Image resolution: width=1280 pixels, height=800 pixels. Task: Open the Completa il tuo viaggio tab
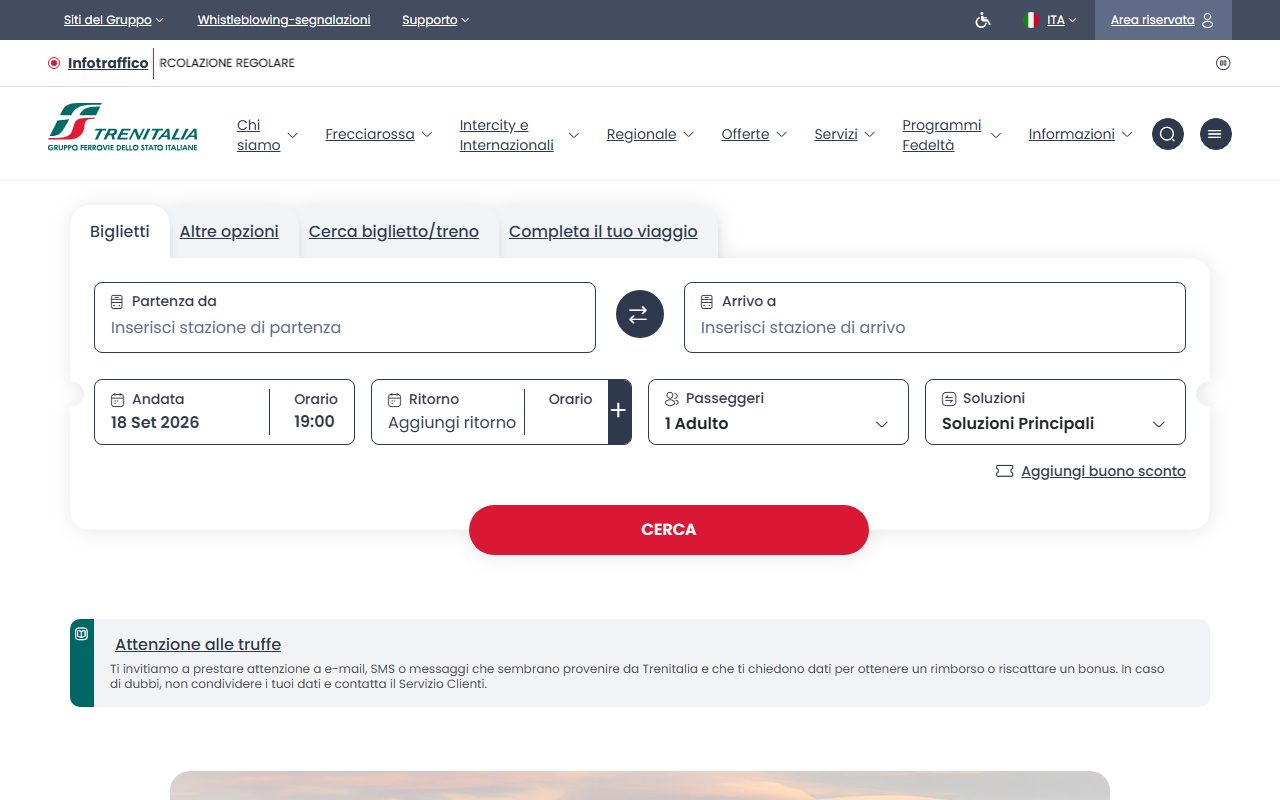tap(603, 232)
